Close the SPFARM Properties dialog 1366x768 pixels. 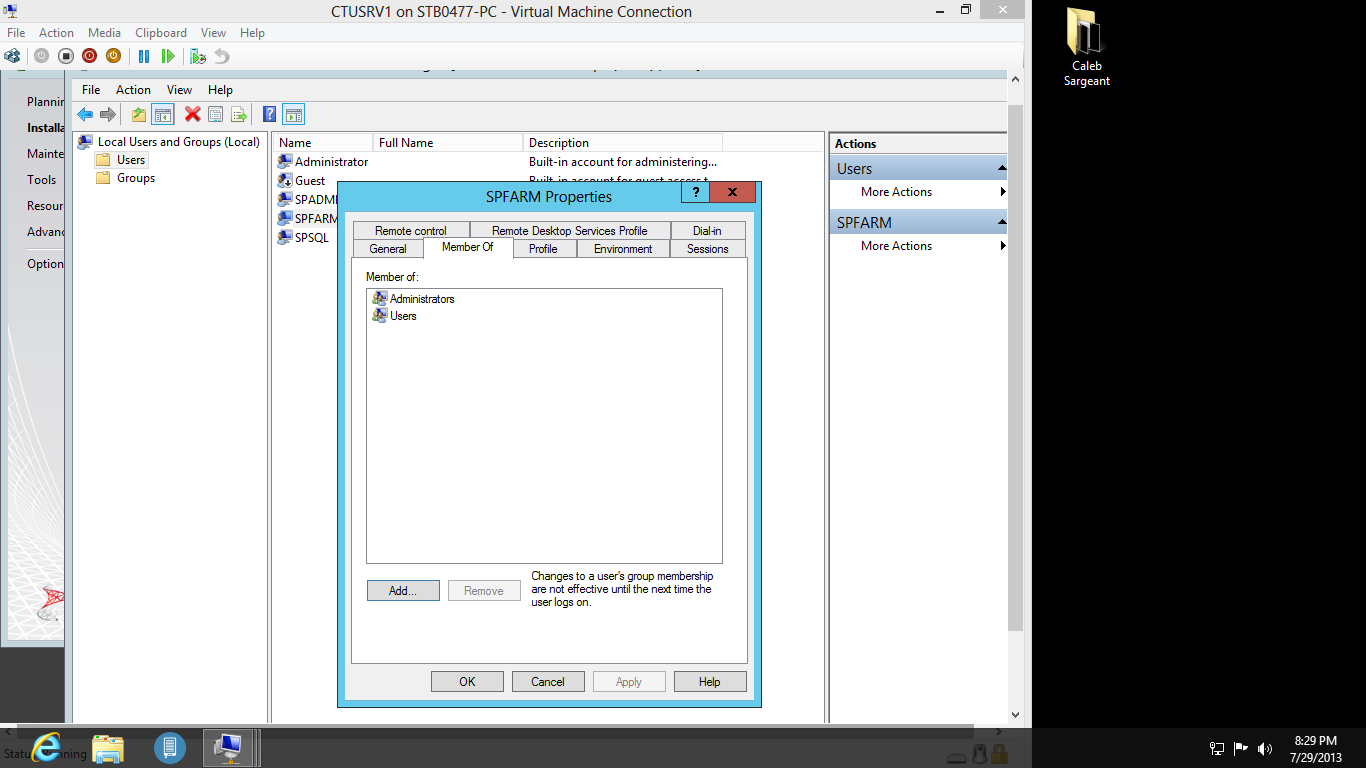[733, 192]
